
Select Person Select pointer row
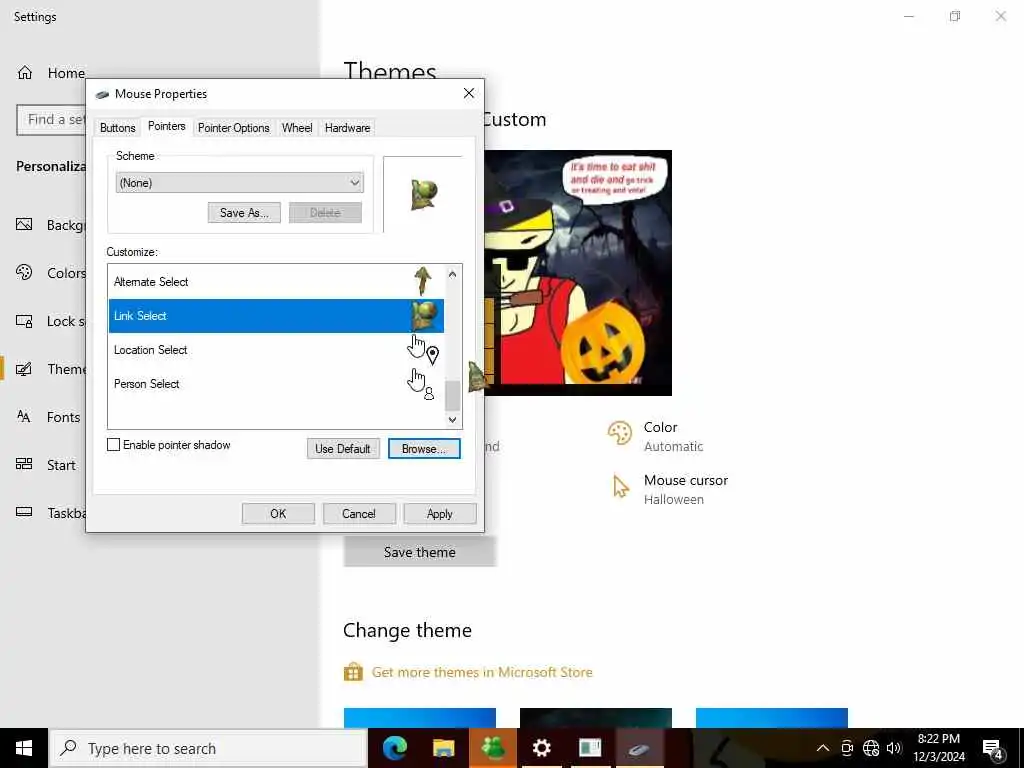pyautogui.click(x=276, y=384)
